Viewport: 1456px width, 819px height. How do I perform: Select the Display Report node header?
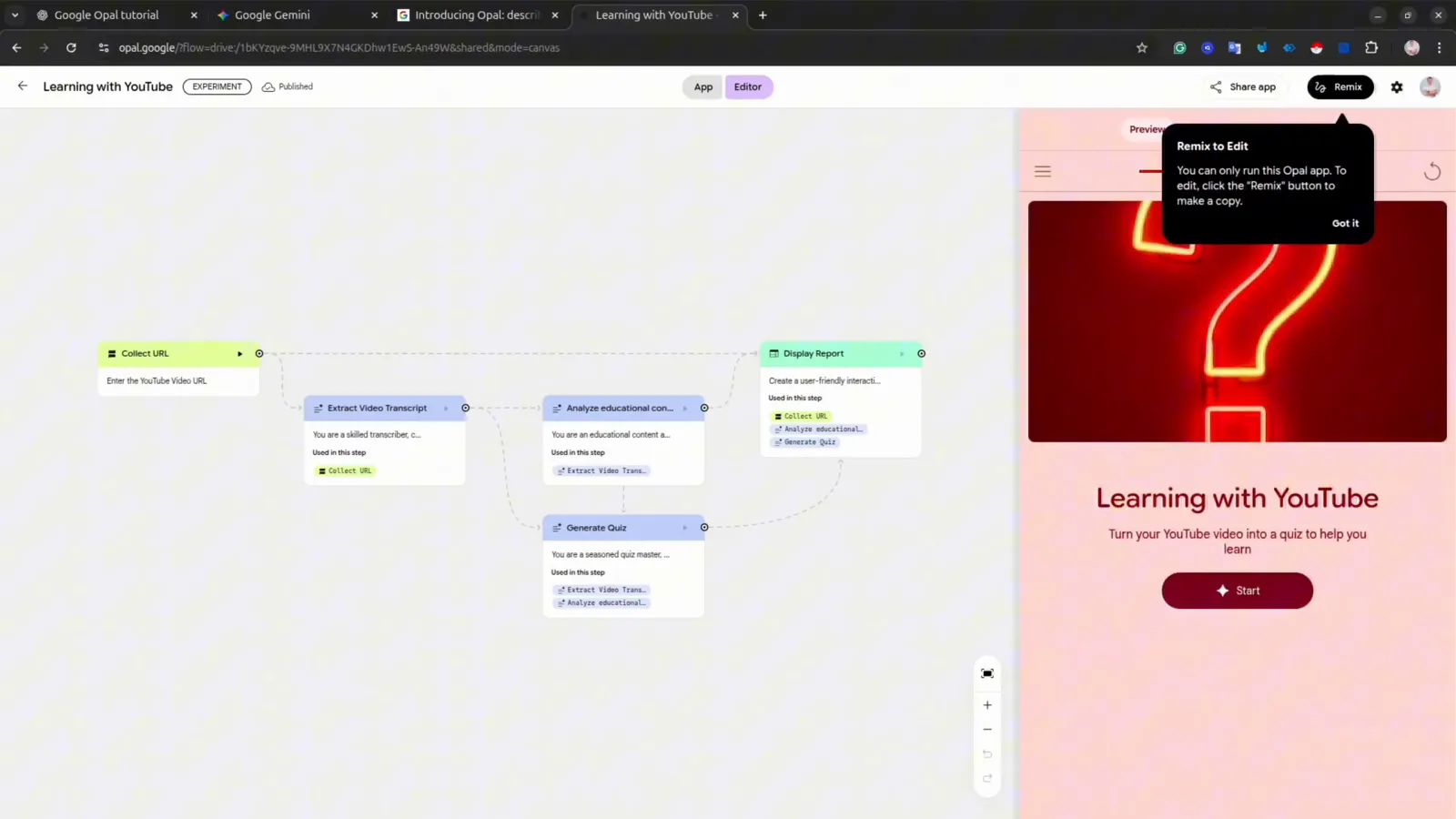tap(841, 354)
